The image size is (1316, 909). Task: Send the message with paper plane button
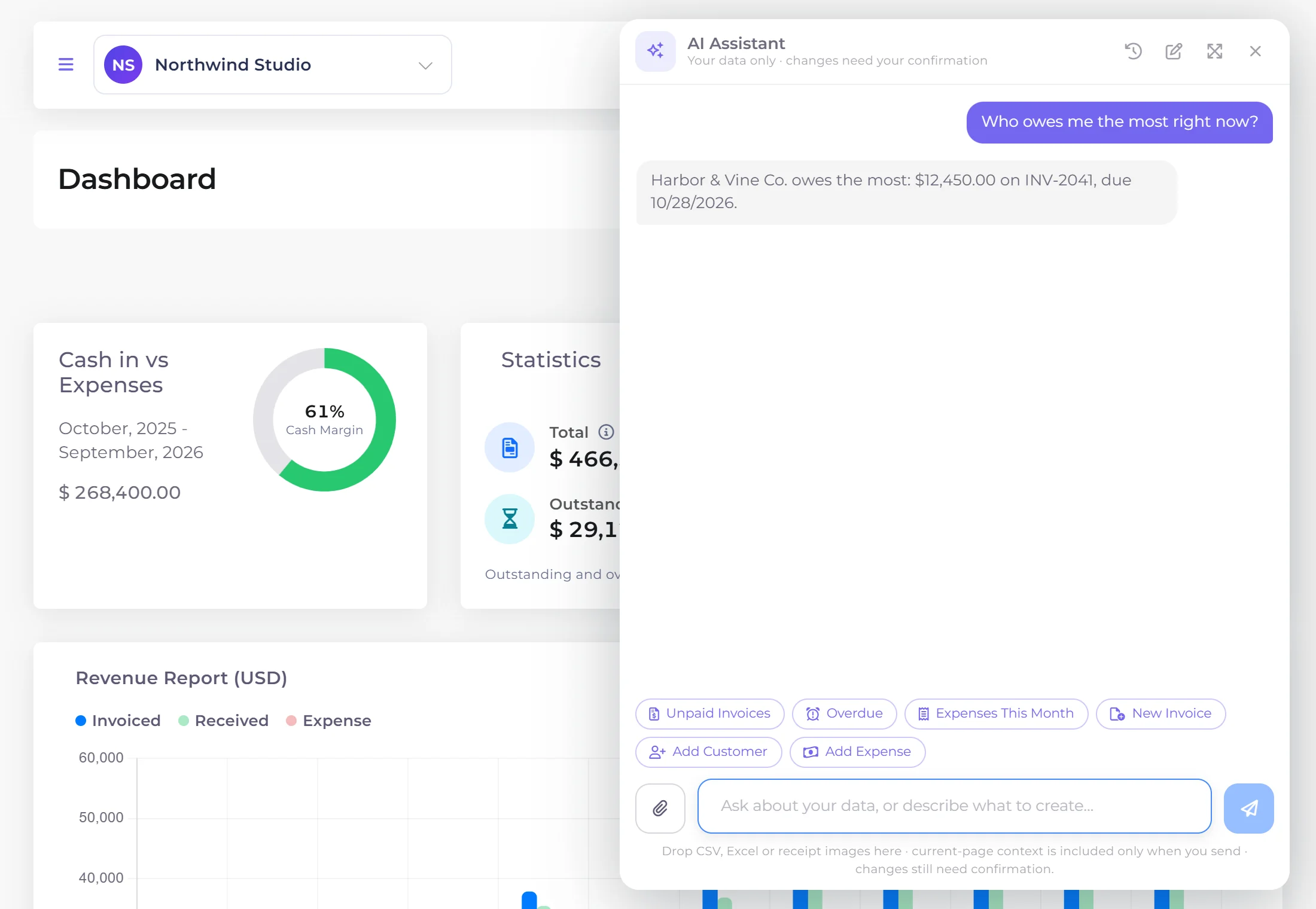pyautogui.click(x=1249, y=808)
